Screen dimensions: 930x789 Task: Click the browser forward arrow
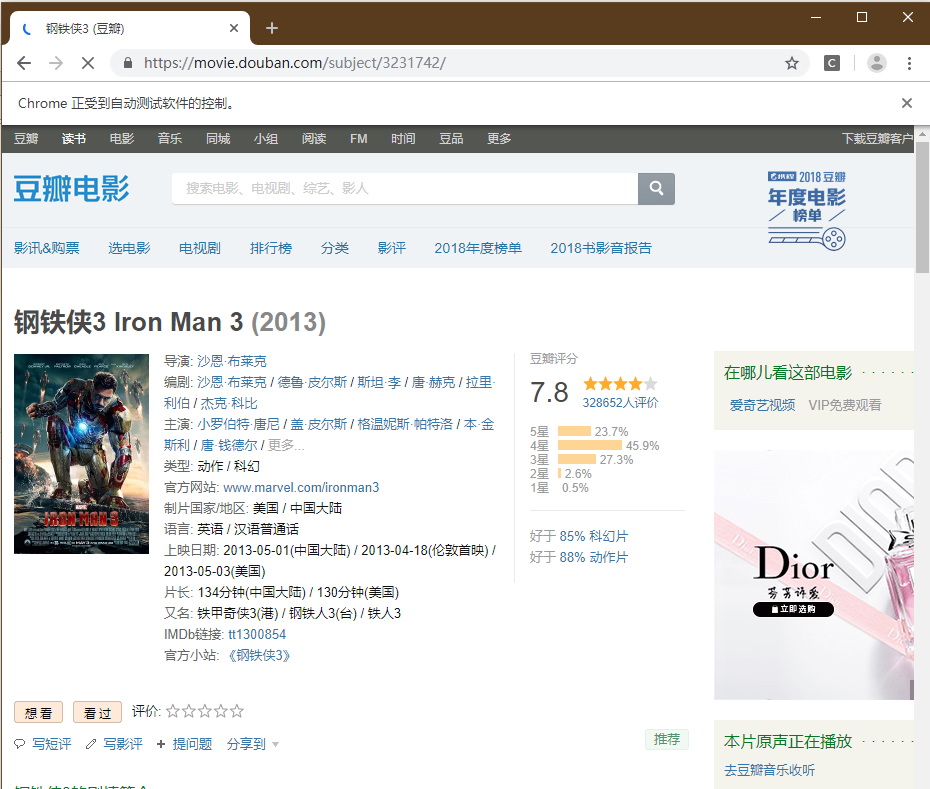pos(56,63)
